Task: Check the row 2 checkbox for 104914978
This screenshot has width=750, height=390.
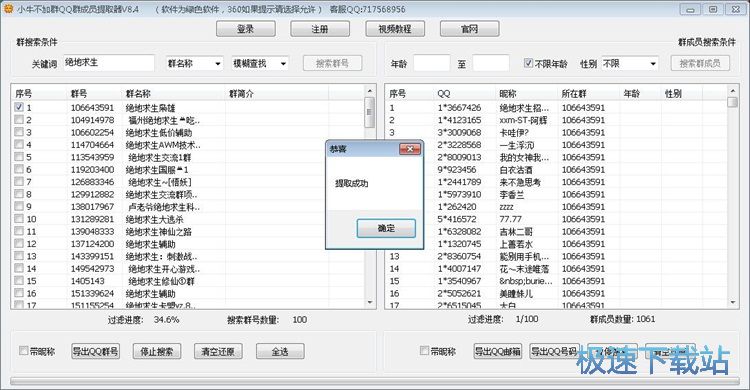Action: [19, 120]
